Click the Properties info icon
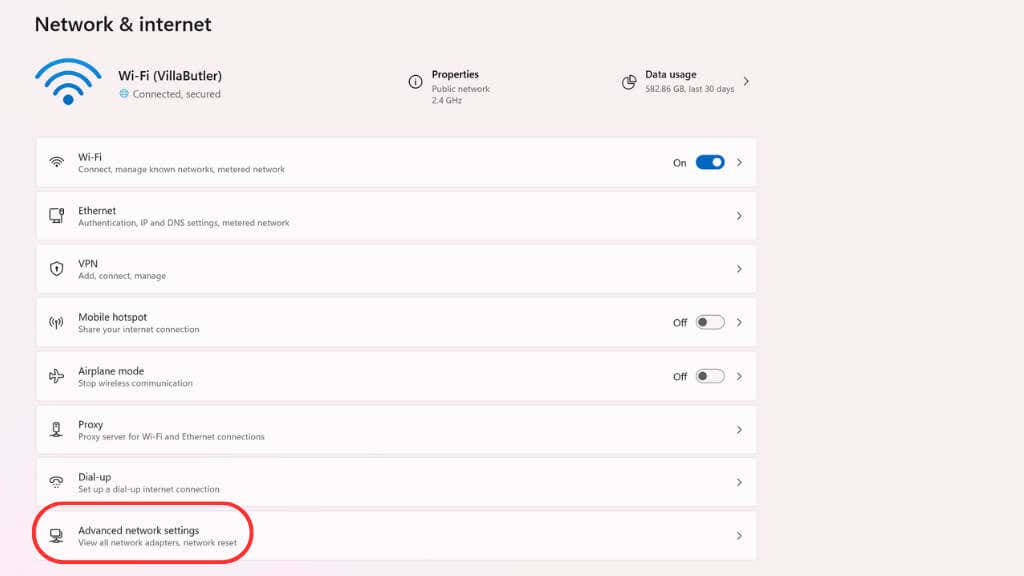1024x576 pixels. coord(415,82)
